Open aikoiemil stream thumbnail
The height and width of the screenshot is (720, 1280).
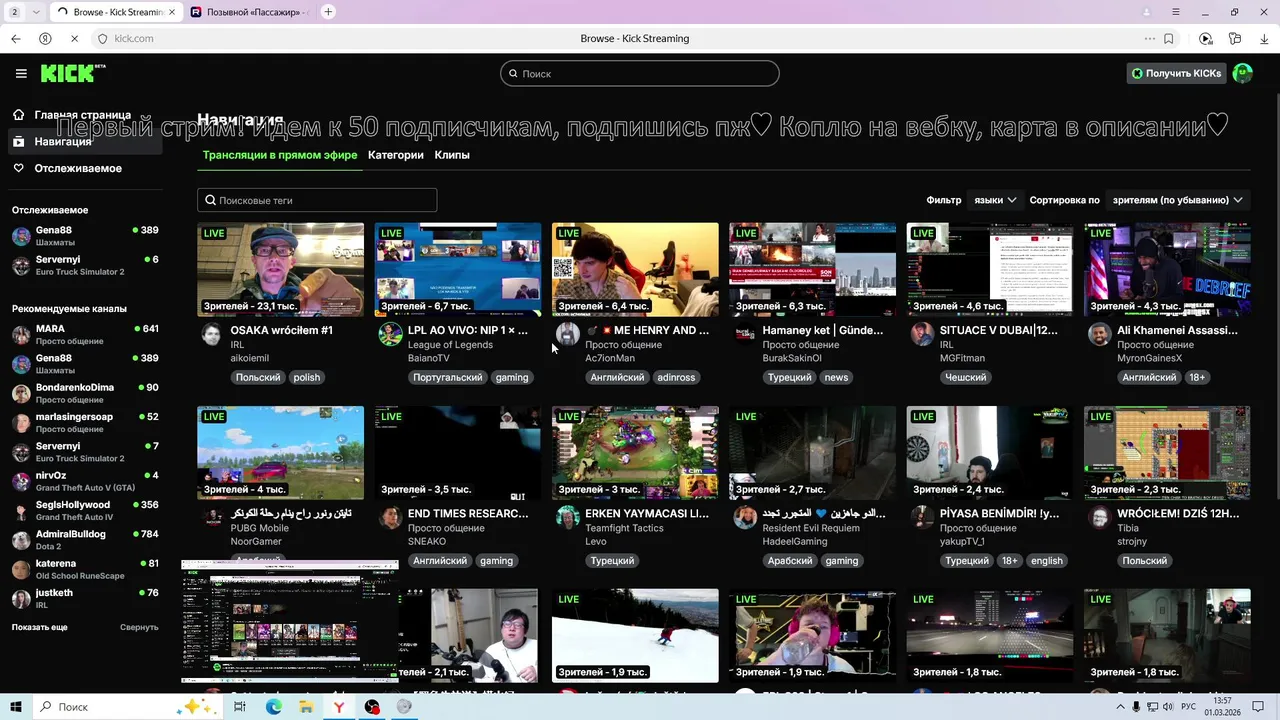280,269
